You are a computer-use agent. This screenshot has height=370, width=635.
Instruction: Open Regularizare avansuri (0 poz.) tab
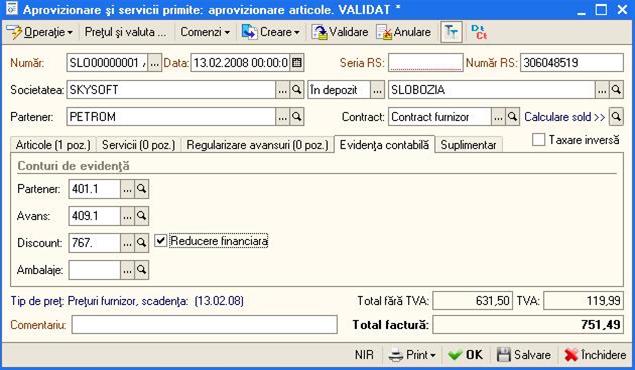257,145
